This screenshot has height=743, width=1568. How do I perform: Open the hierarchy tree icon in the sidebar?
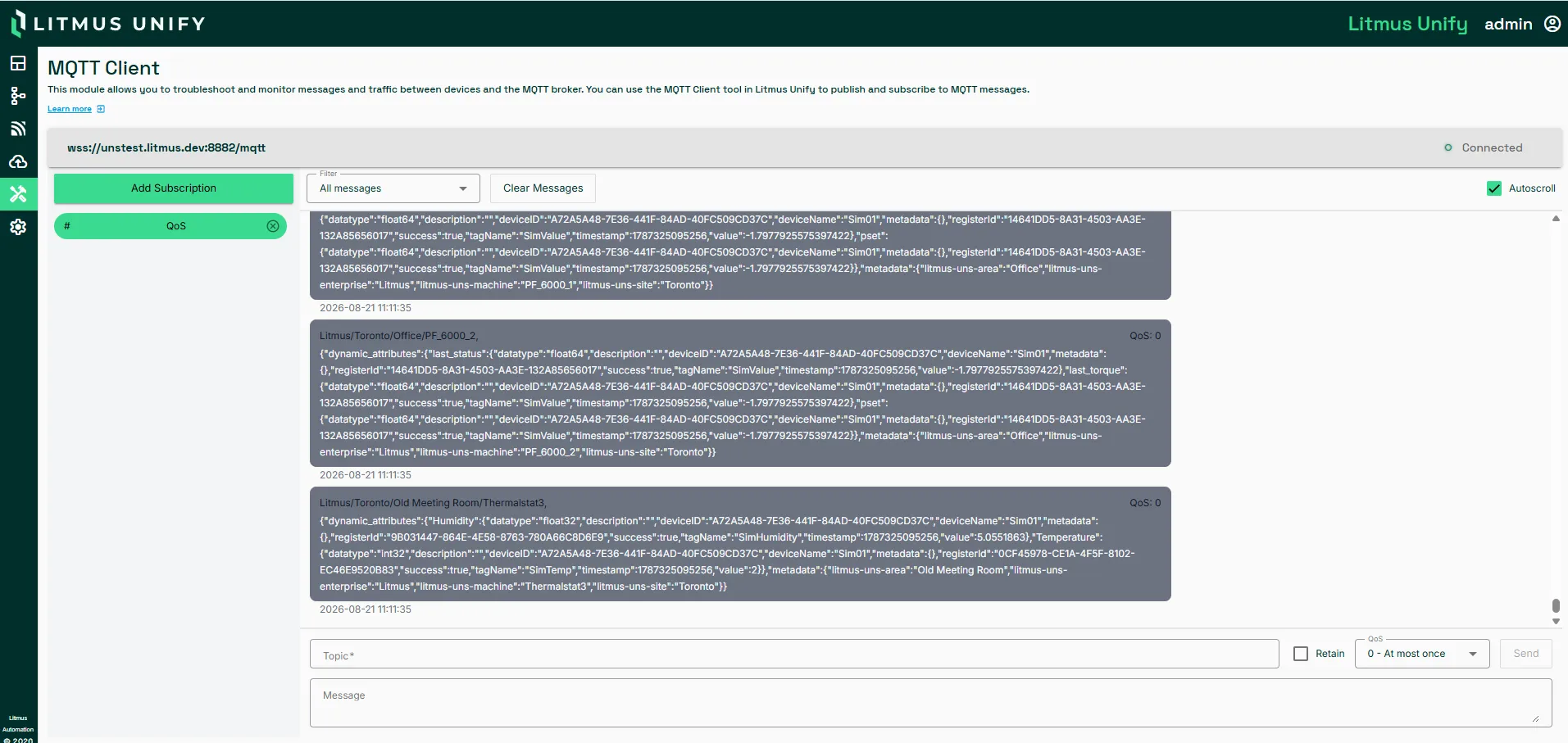coord(18,96)
